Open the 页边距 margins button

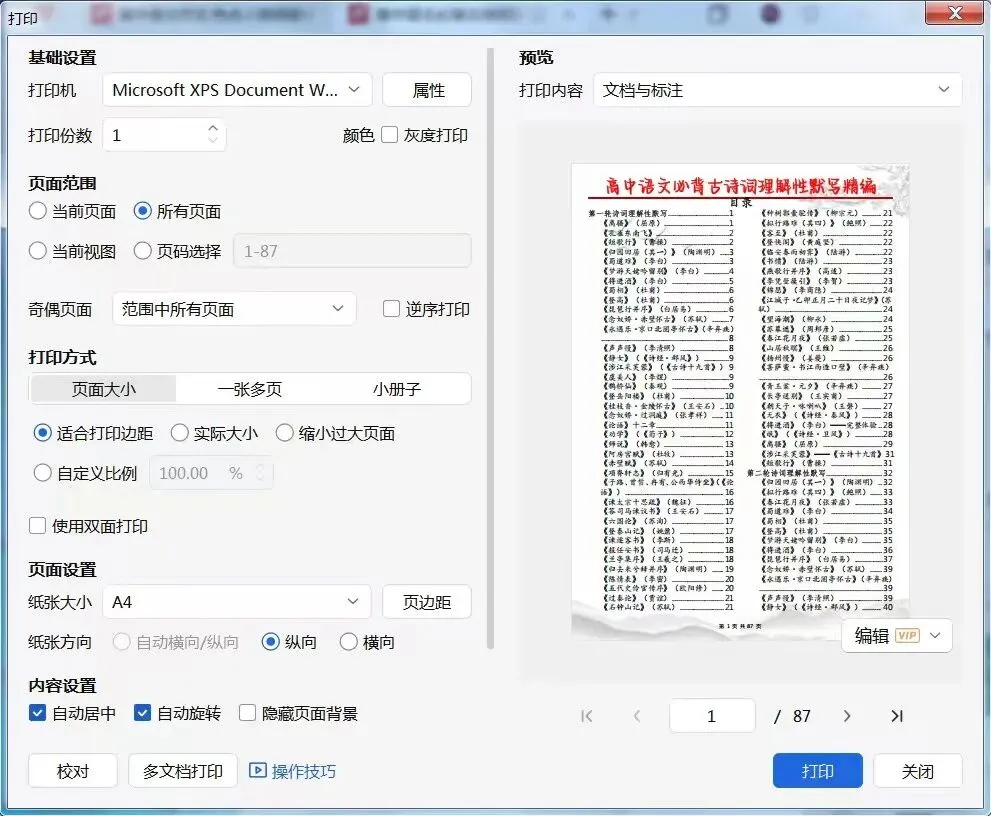[x=427, y=602]
